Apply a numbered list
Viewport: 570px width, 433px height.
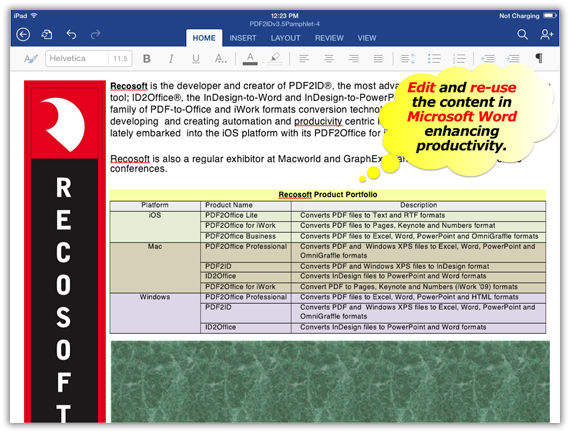point(459,59)
